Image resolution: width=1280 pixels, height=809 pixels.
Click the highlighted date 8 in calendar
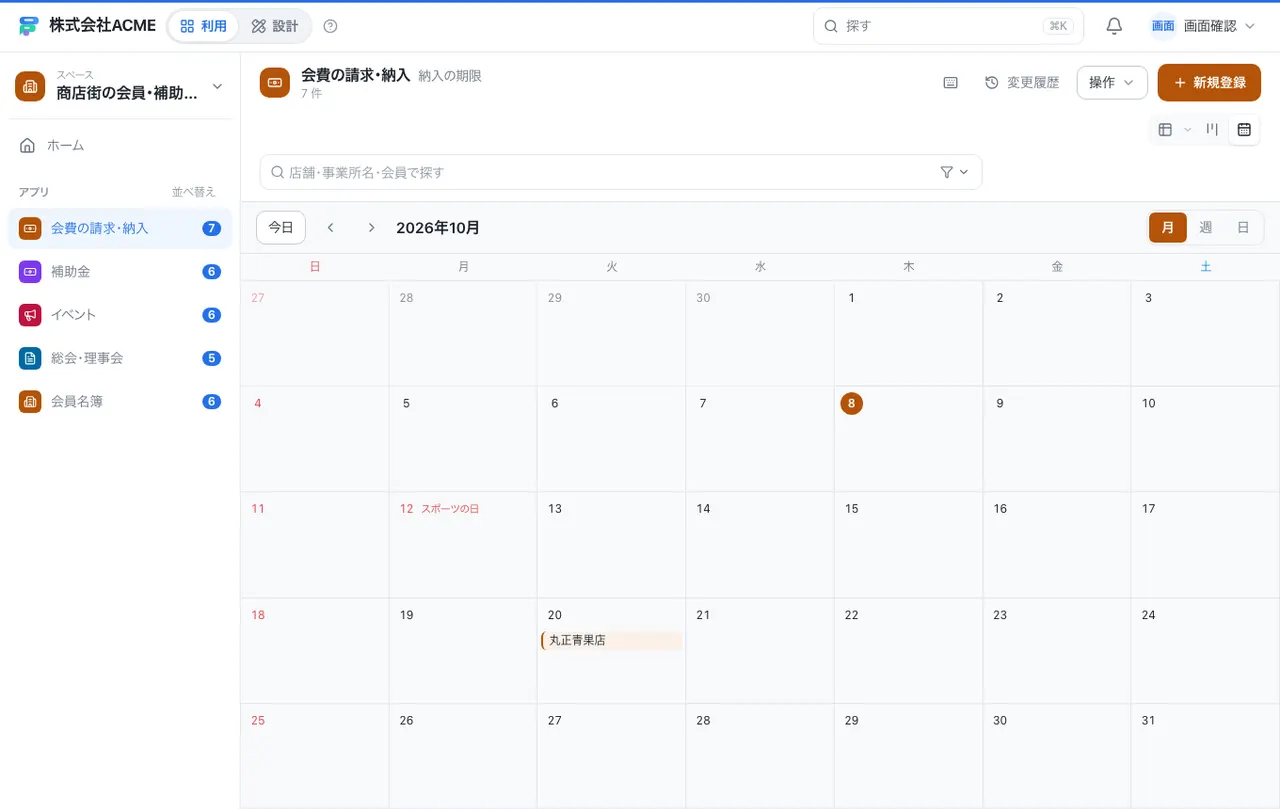tap(851, 404)
